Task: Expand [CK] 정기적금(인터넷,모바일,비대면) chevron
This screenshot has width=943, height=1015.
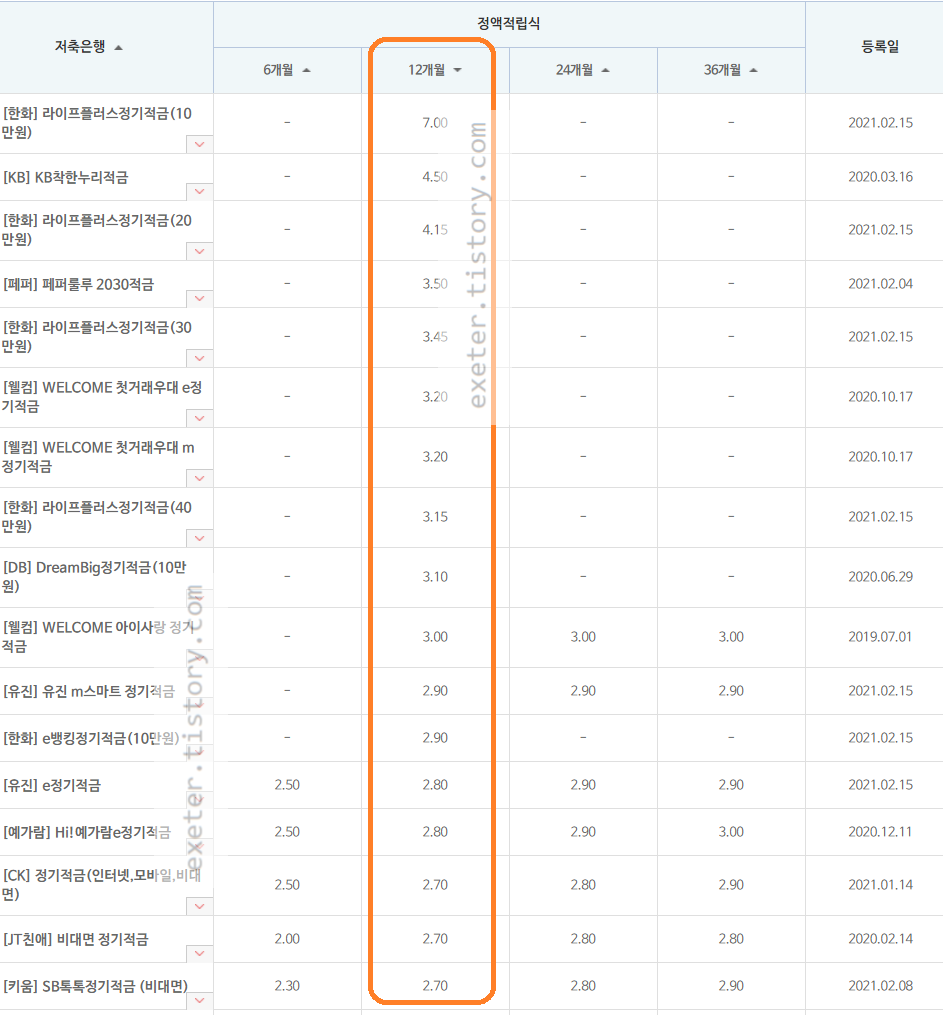Action: pos(199,906)
